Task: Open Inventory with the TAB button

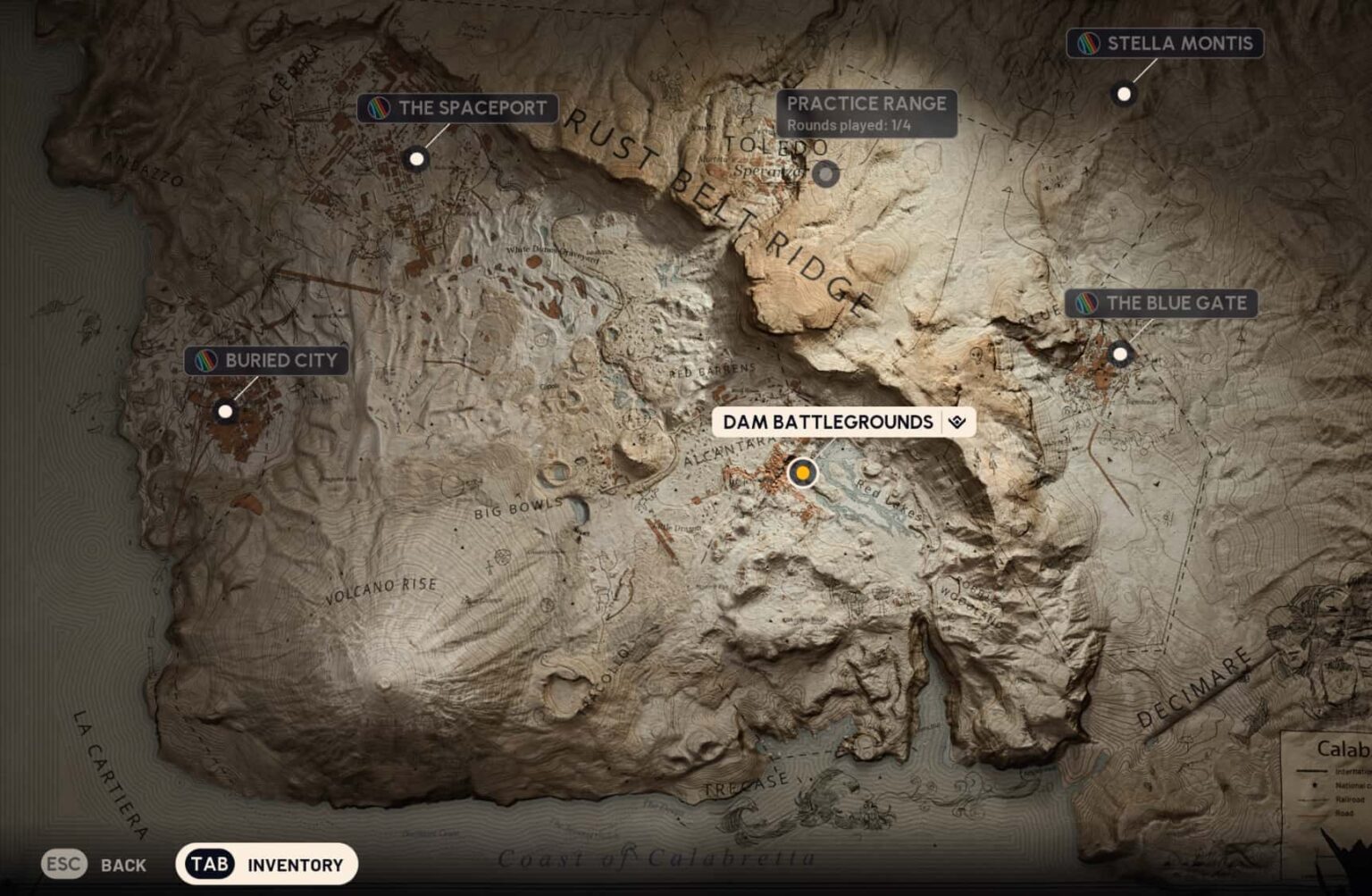Action: point(266,864)
